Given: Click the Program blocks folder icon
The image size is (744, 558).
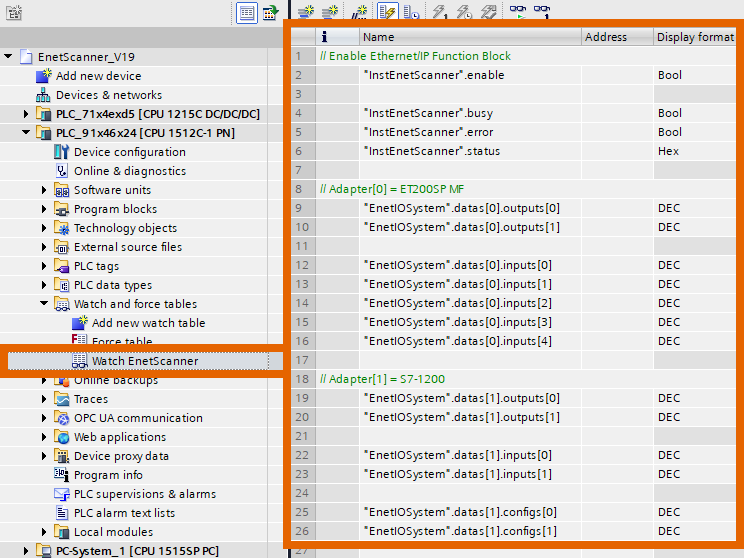Looking at the screenshot, I should click(61, 209).
